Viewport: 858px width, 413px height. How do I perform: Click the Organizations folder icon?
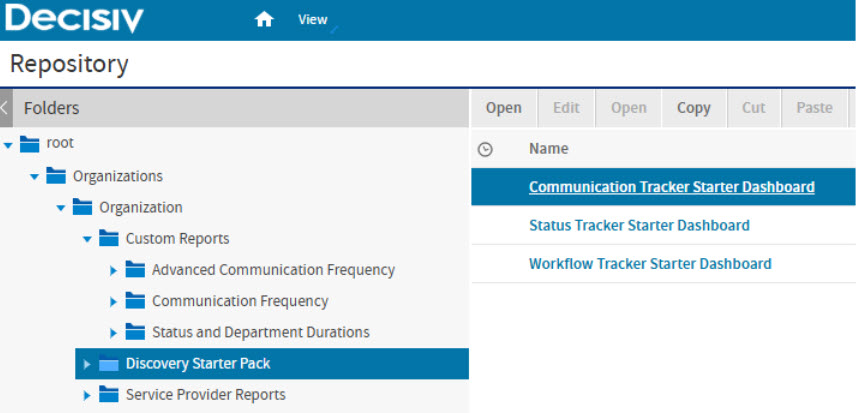[x=56, y=176]
